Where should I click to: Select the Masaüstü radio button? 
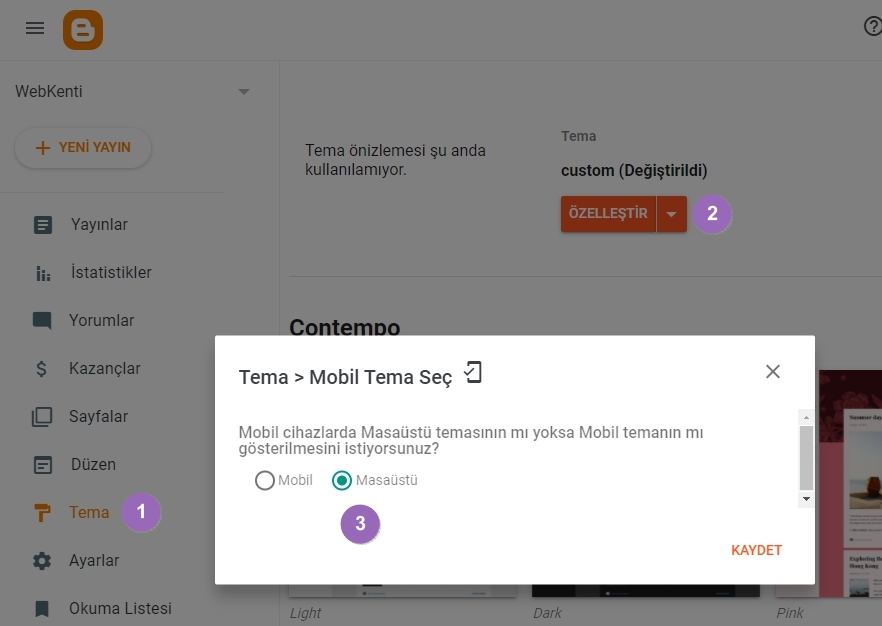point(342,481)
